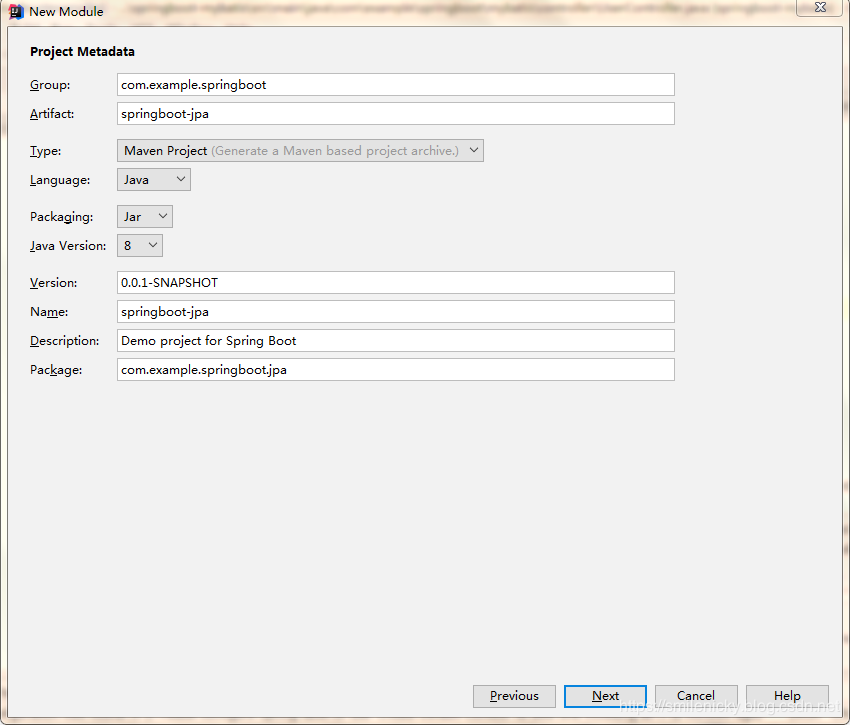Image resolution: width=850 pixels, height=725 pixels.
Task: Click the Group label
Action: (50, 85)
